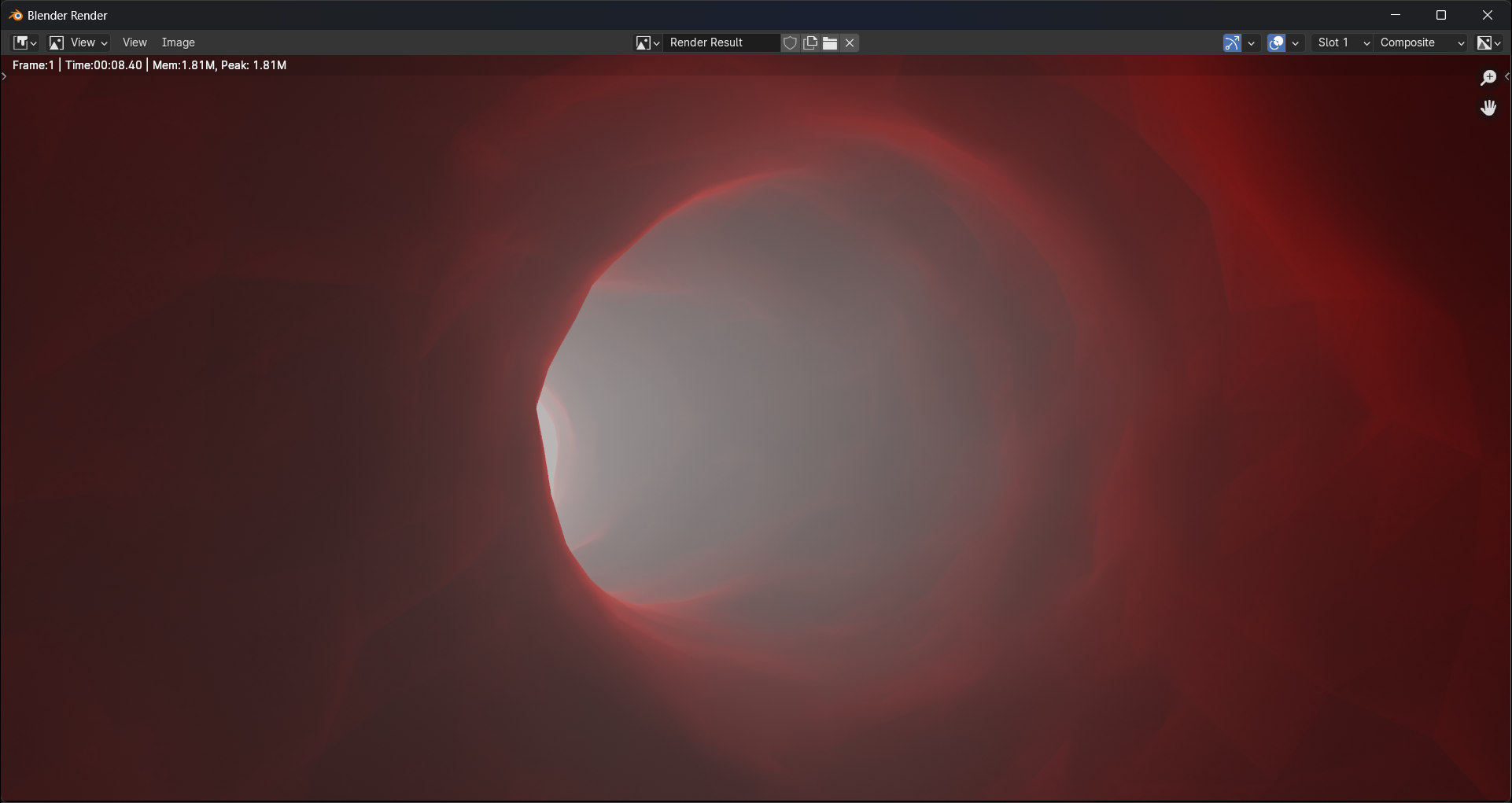The image size is (1512, 803).
Task: Click the pan hand gizmo
Action: 1488,108
